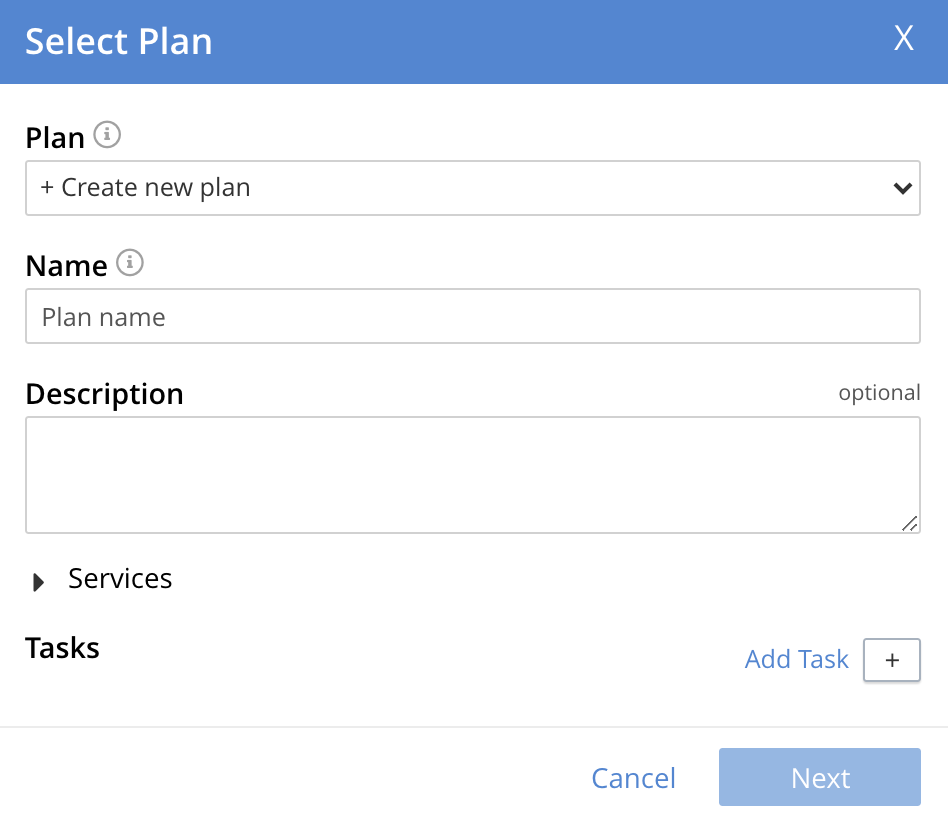Click inside the Description text area
Viewport: 948px width, 822px height.
473,473
